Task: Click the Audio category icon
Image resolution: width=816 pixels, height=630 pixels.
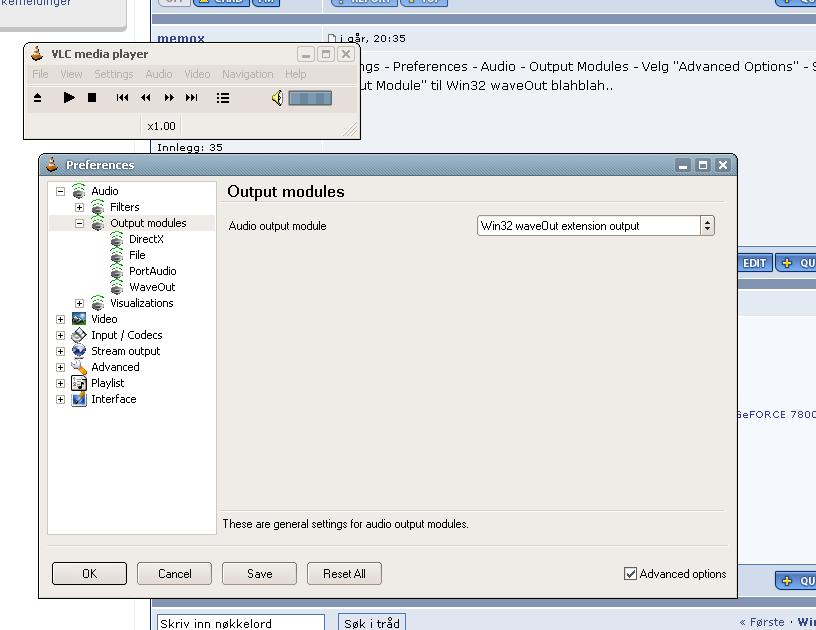Action: point(79,191)
